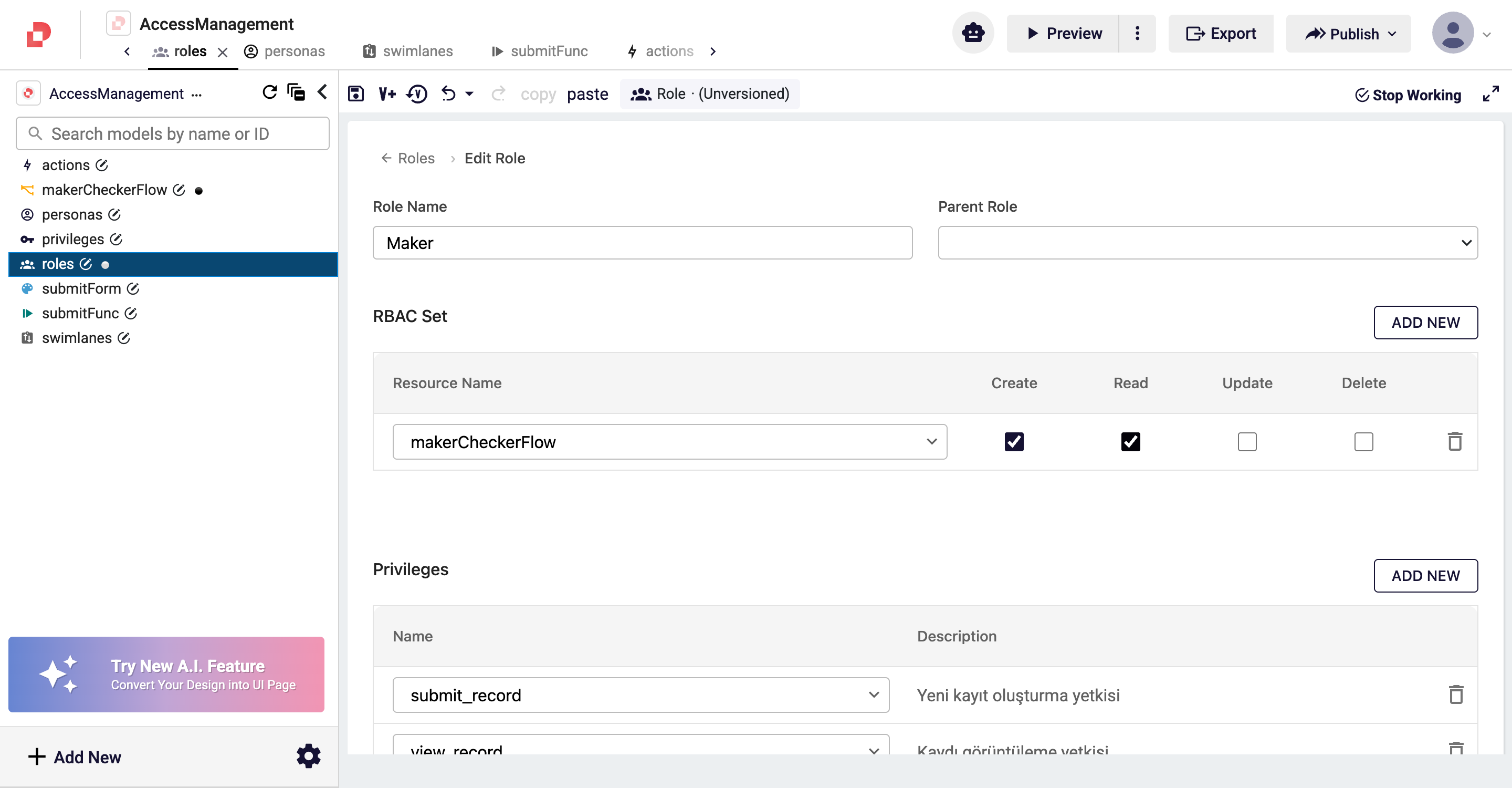Image resolution: width=1512 pixels, height=788 pixels.
Task: Open submit_record privilege dropdown
Action: point(640,694)
